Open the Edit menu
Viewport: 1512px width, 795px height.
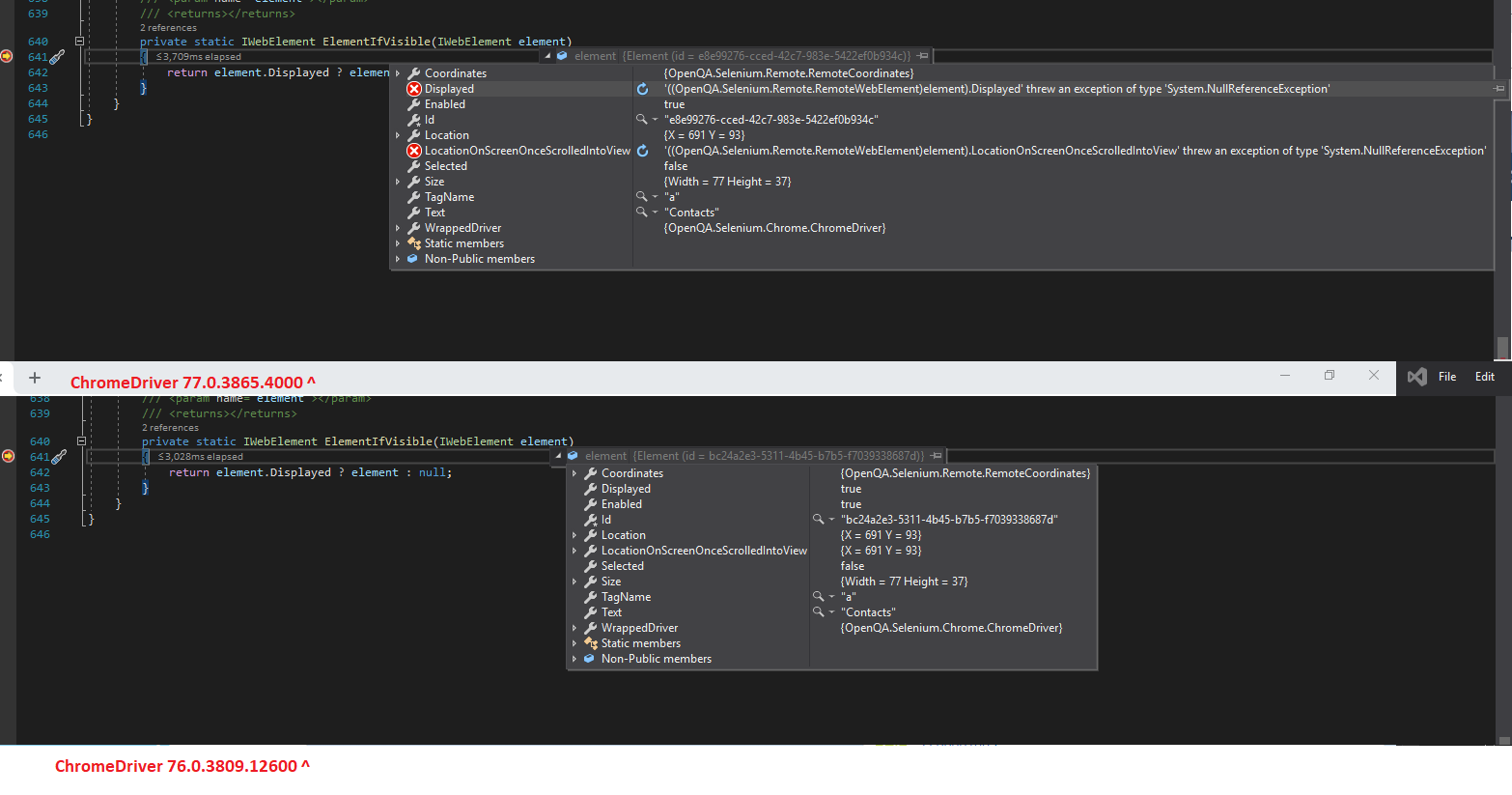(x=1484, y=377)
